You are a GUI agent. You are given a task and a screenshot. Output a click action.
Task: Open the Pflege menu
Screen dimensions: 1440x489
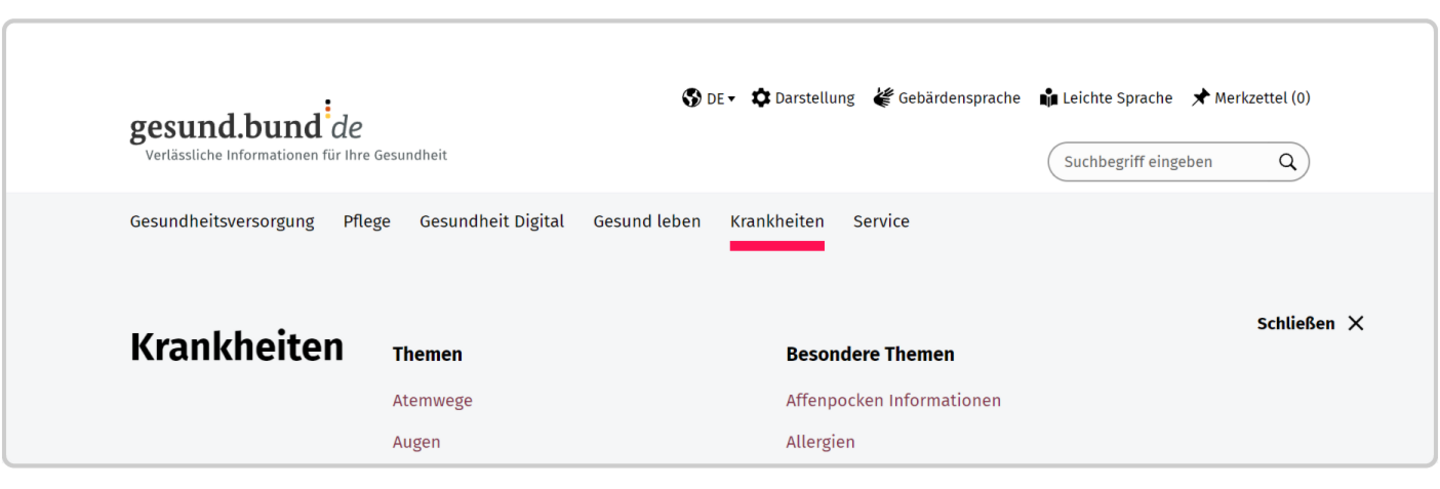pyautogui.click(x=367, y=221)
